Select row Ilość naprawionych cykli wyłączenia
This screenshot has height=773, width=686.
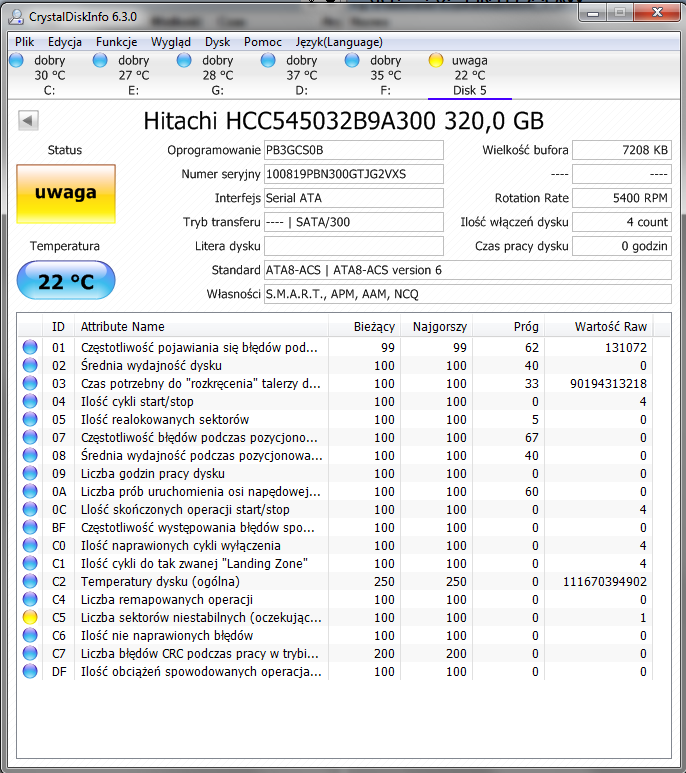click(x=335, y=545)
